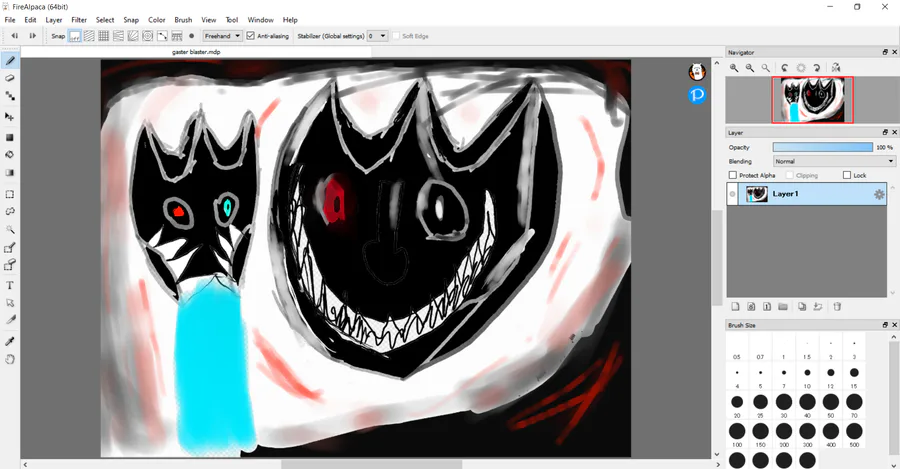Screen dimensions: 900x469
Task: Select the Brush tool in the left toolbar
Action: 10,61
